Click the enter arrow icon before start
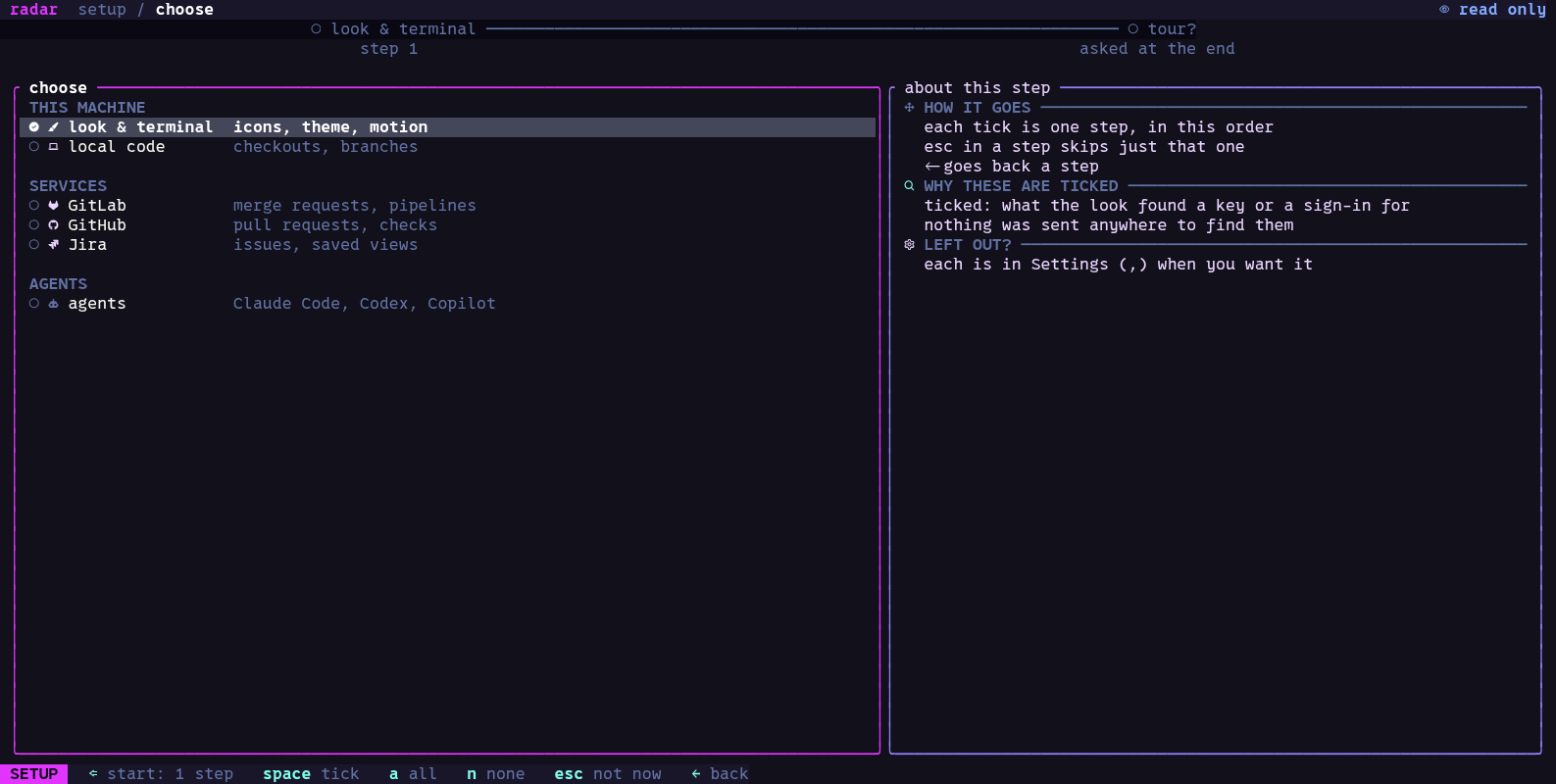 pyautogui.click(x=93, y=774)
